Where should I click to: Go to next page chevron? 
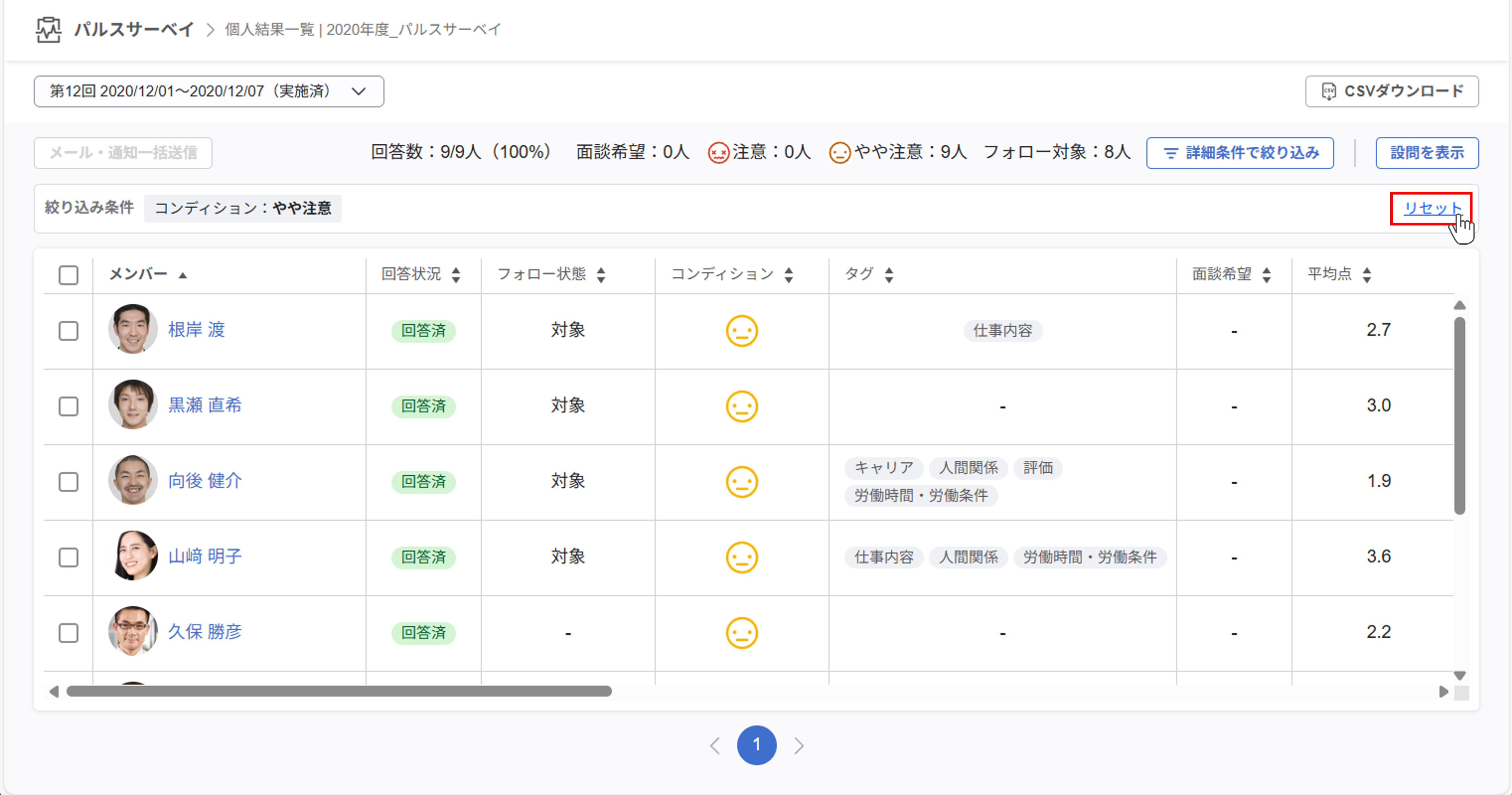tap(799, 746)
